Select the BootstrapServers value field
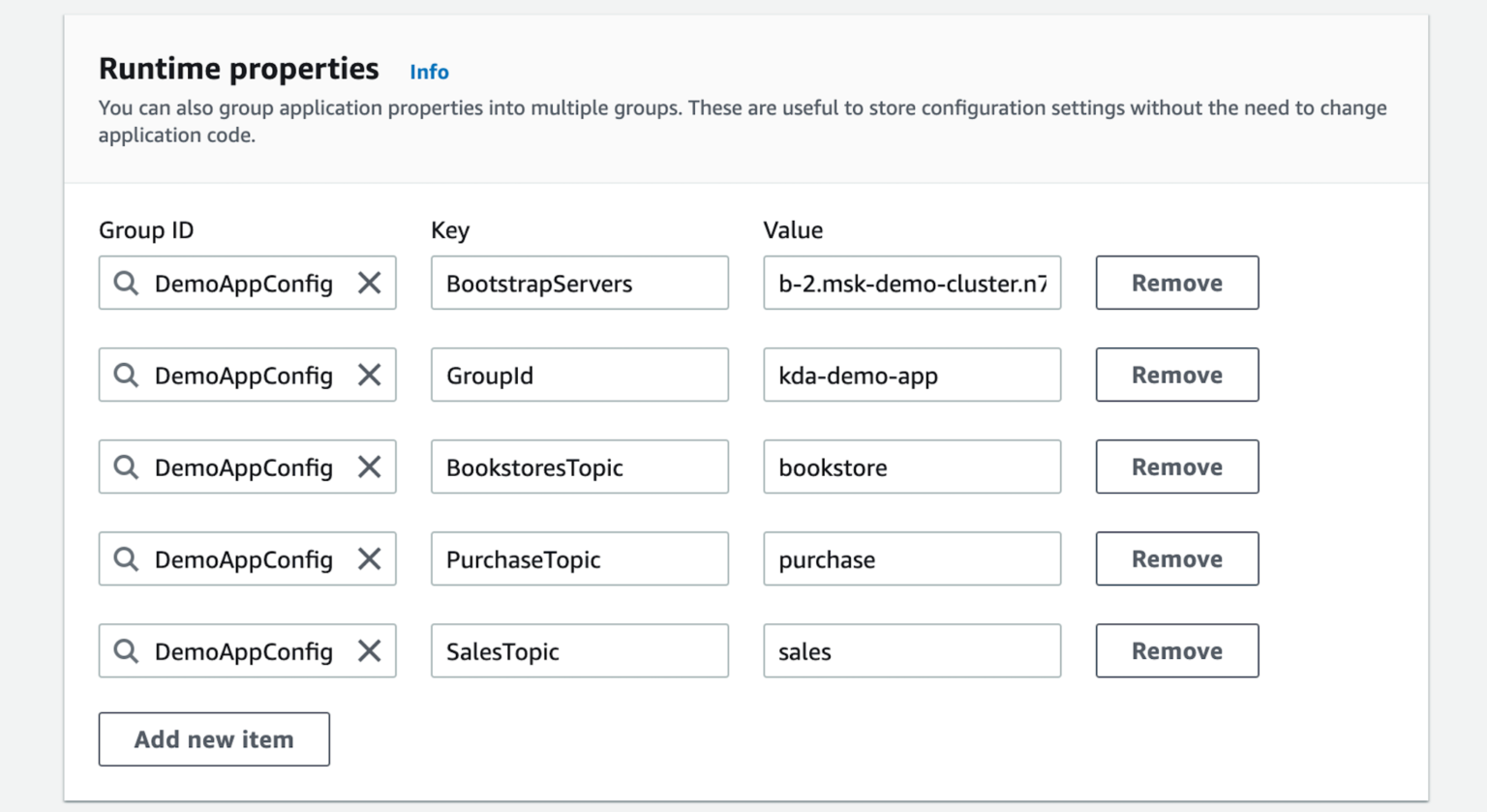Screen dimensions: 1487x812 coord(911,283)
